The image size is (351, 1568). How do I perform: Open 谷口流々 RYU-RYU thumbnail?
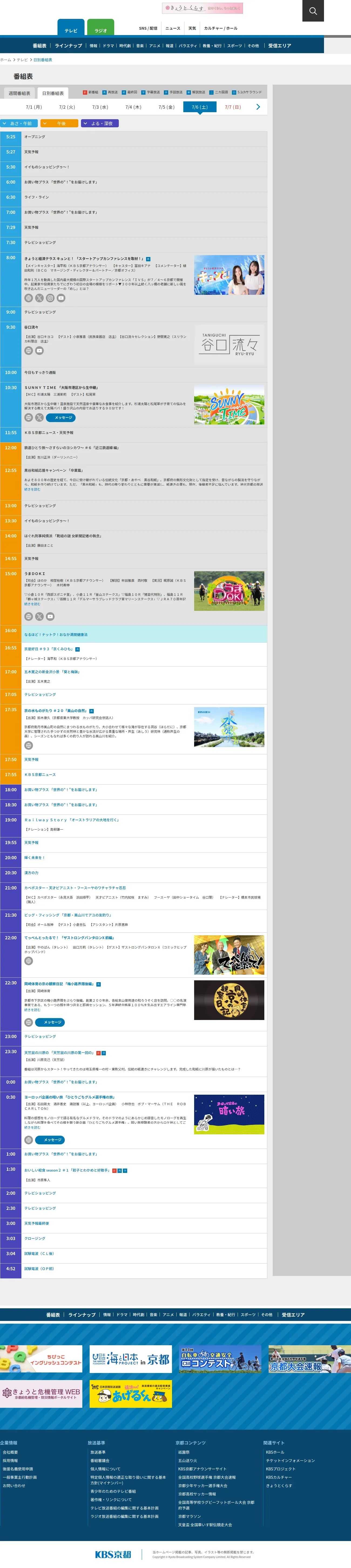[229, 344]
